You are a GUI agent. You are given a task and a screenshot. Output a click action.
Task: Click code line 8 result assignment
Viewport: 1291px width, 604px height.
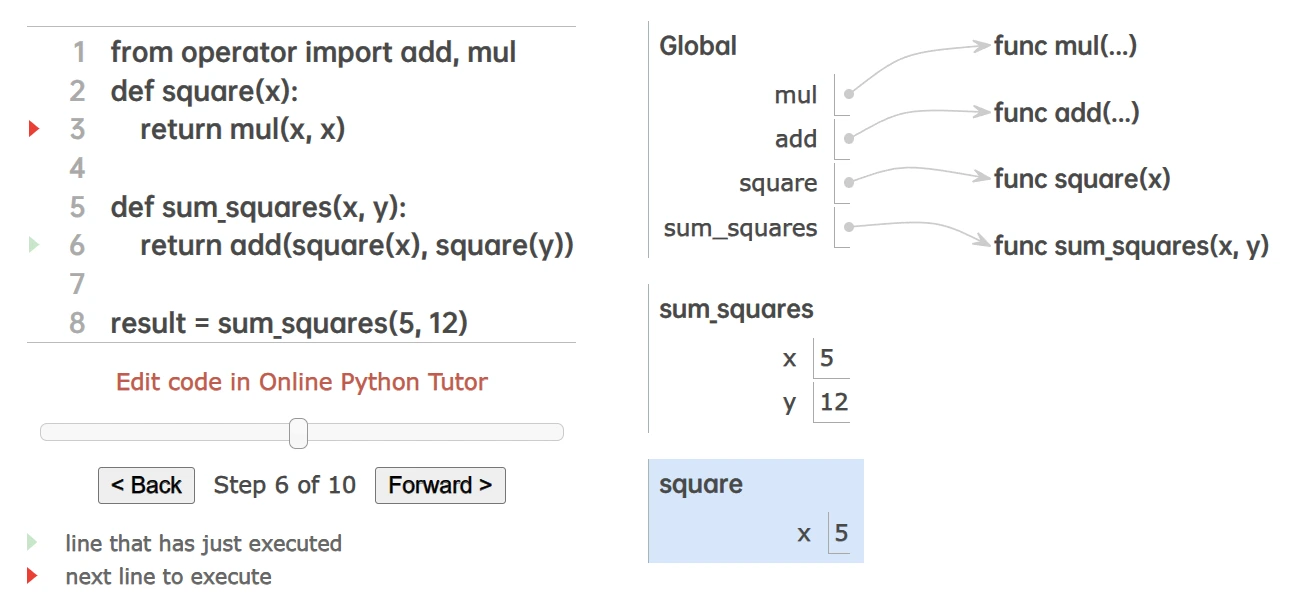[289, 324]
